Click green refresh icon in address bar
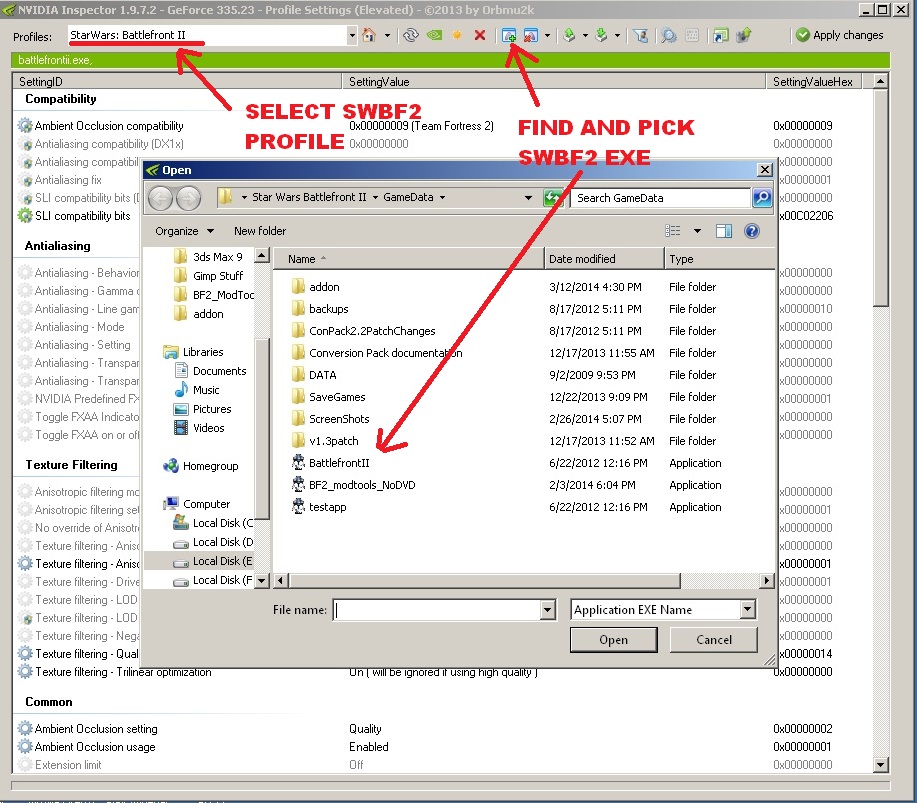 [553, 198]
